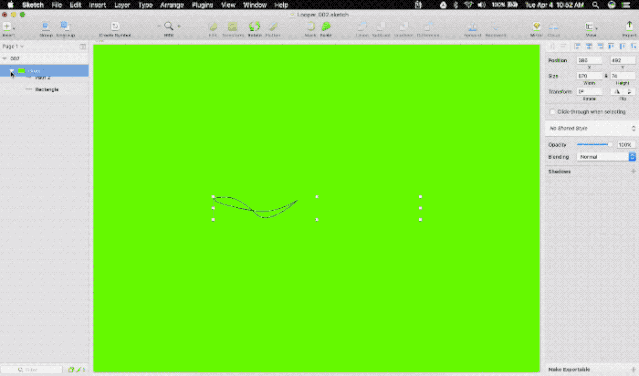Viewport: 639px width, 376px height.
Task: Select the Rectangle layer in layer list
Action: click(46, 89)
